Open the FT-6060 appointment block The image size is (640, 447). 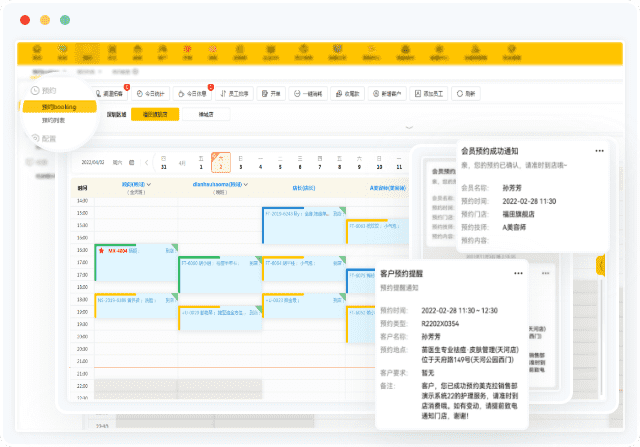click(220, 274)
